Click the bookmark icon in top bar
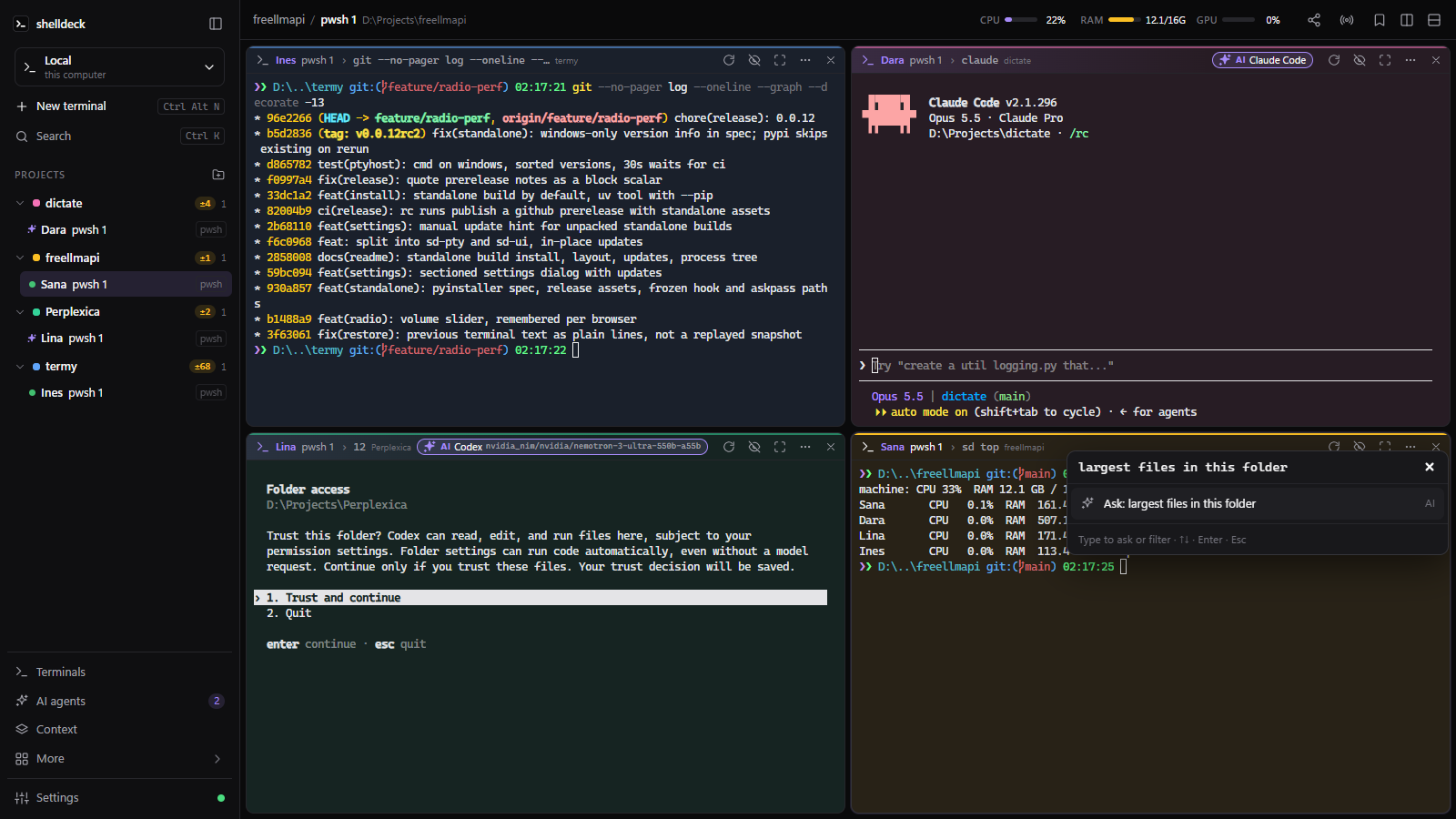Image resolution: width=1456 pixels, height=819 pixels. click(1380, 20)
